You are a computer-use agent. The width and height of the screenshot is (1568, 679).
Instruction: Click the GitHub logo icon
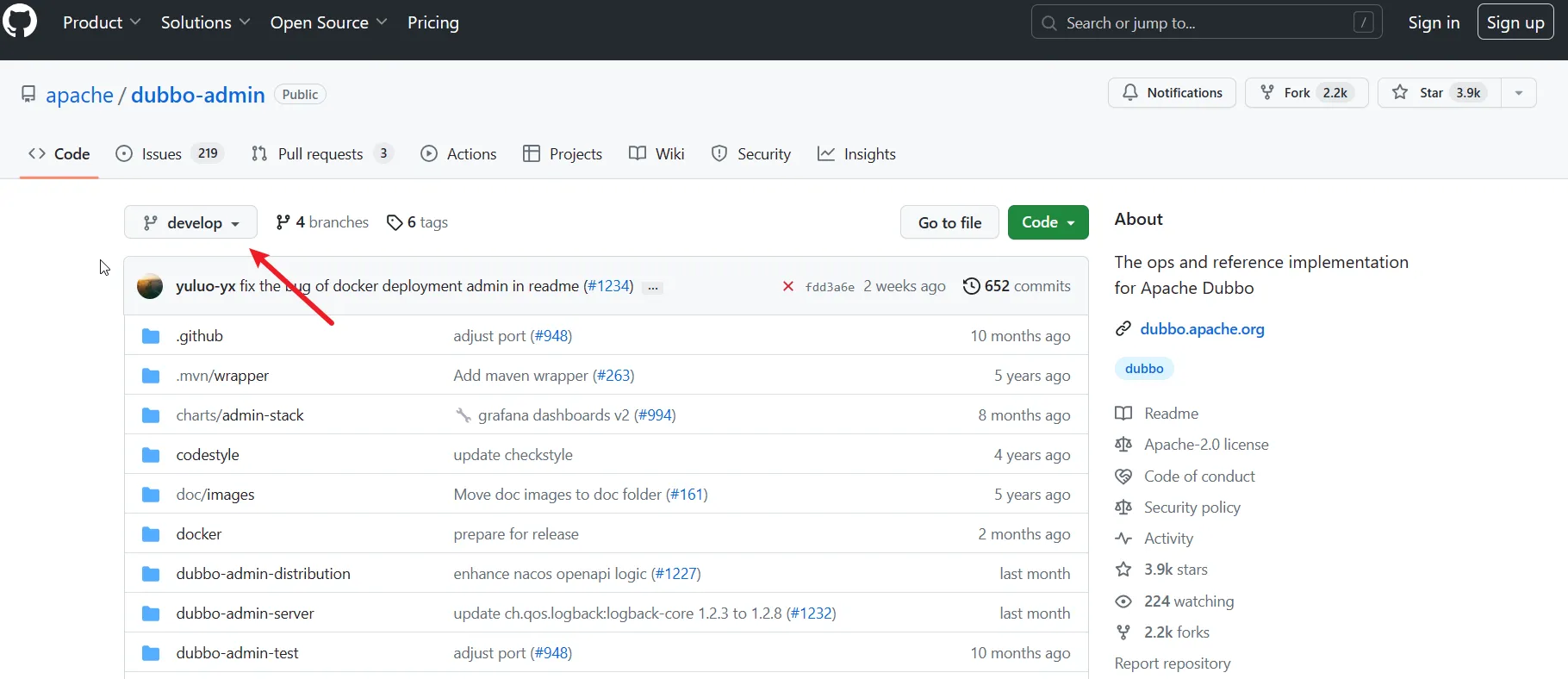(19, 22)
